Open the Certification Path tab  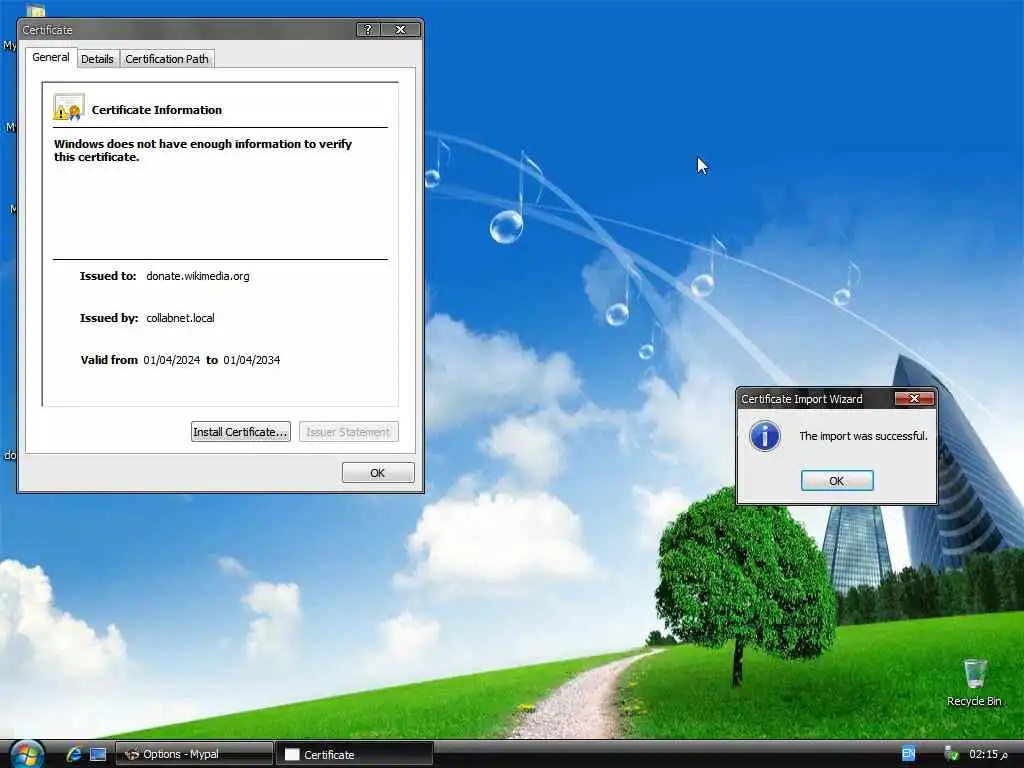click(x=167, y=59)
